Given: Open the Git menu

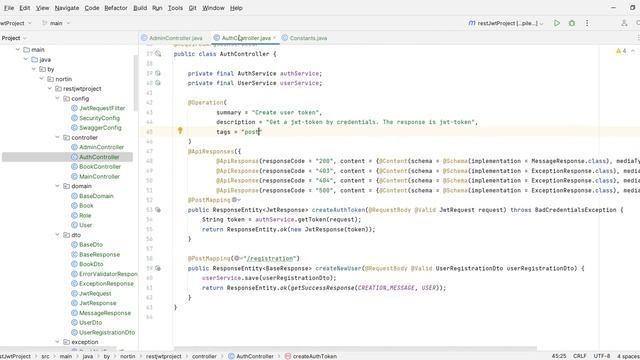Looking at the screenshot, I should [192, 8].
